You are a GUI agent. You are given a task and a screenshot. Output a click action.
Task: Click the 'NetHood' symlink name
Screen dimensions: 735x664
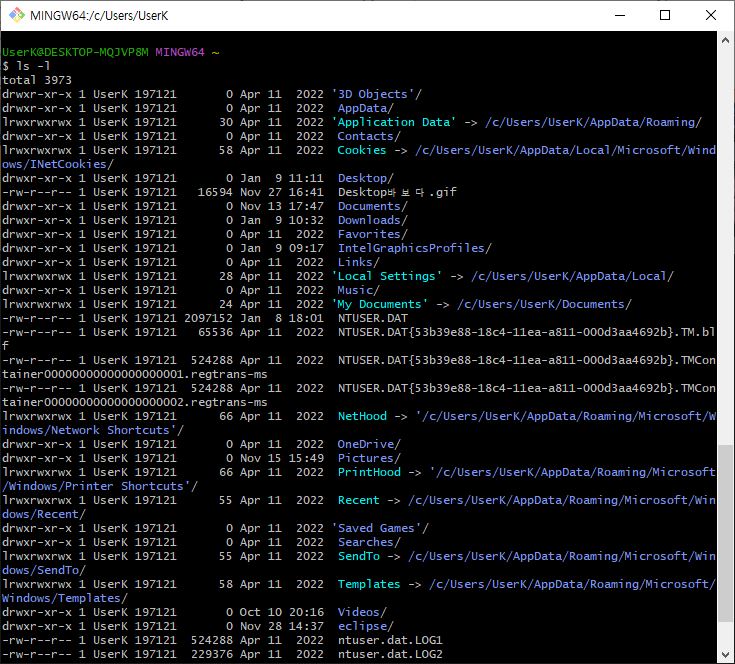coord(362,417)
